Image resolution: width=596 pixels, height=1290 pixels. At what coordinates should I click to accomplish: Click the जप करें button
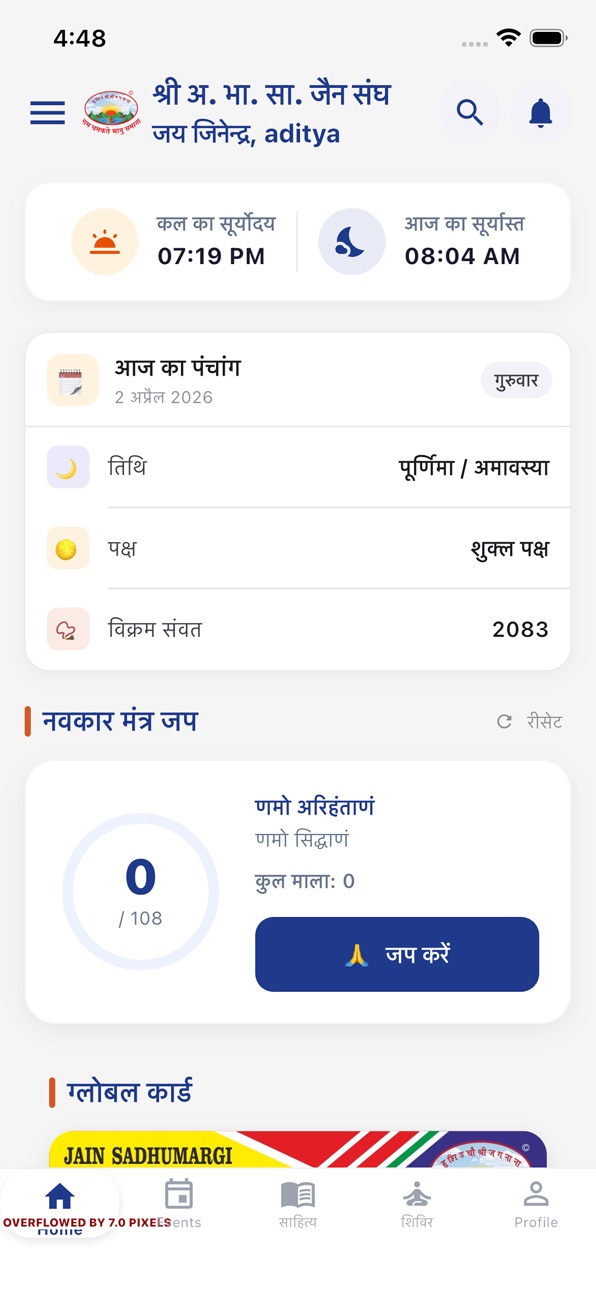(397, 954)
